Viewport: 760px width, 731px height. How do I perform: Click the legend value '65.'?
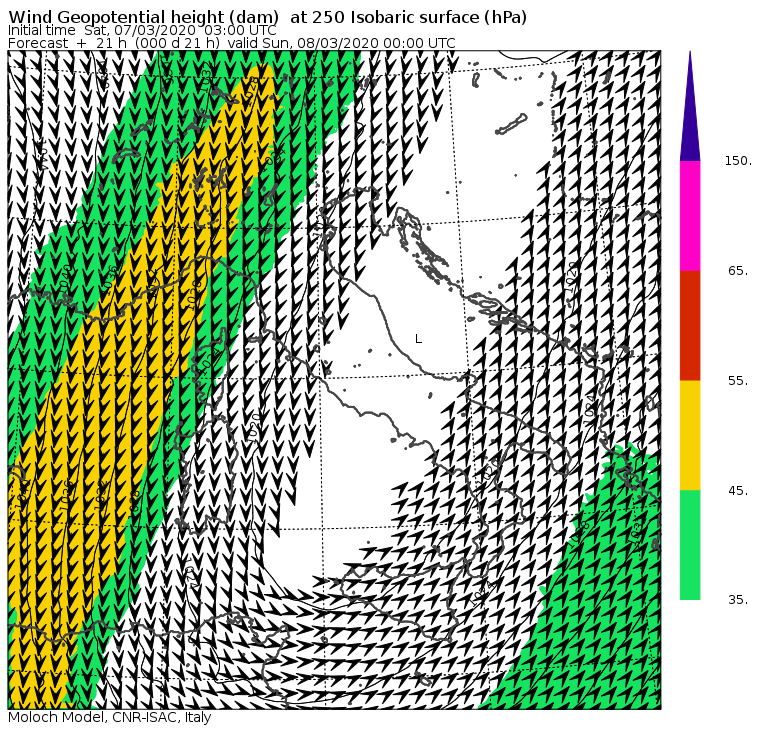[x=739, y=271]
